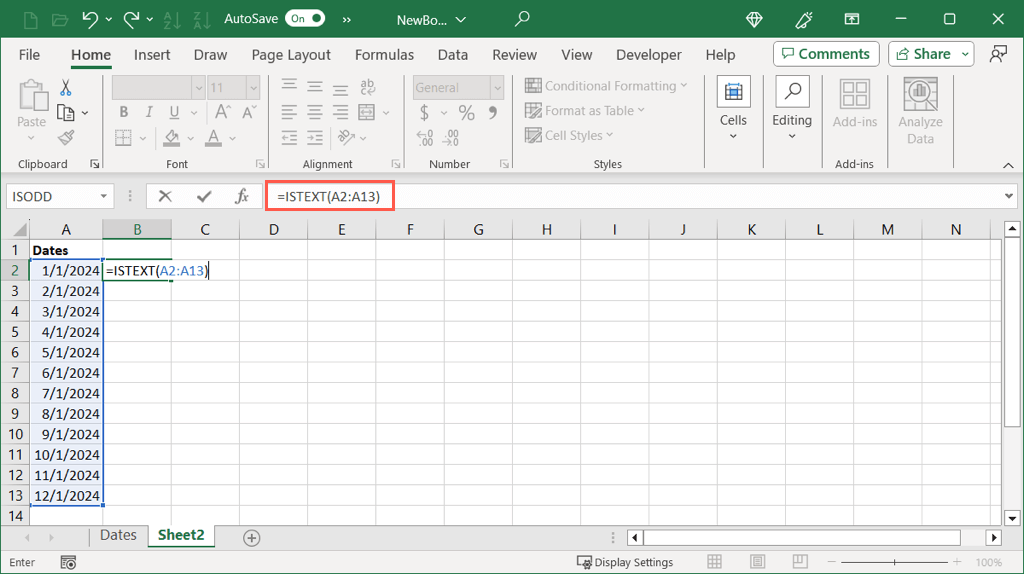The height and width of the screenshot is (574, 1024).
Task: Open the Search magnifier in title bar
Action: coord(522,19)
